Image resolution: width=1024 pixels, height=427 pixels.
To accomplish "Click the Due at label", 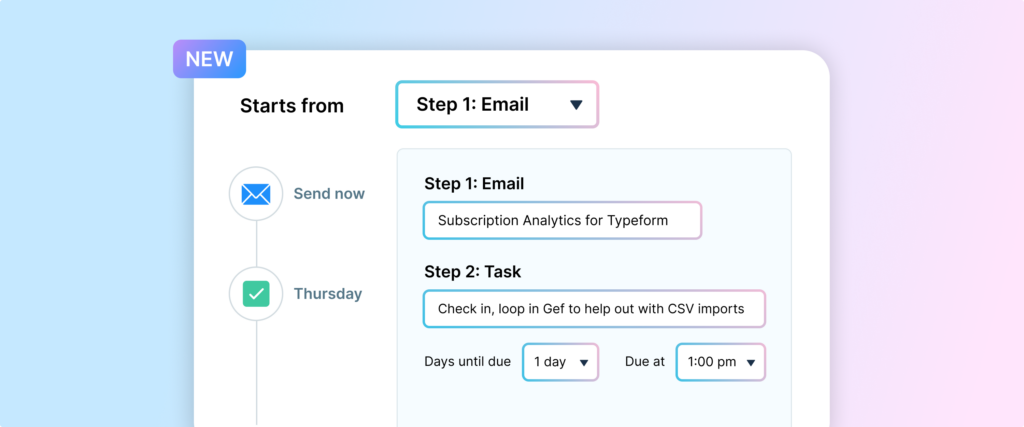I will (x=644, y=362).
